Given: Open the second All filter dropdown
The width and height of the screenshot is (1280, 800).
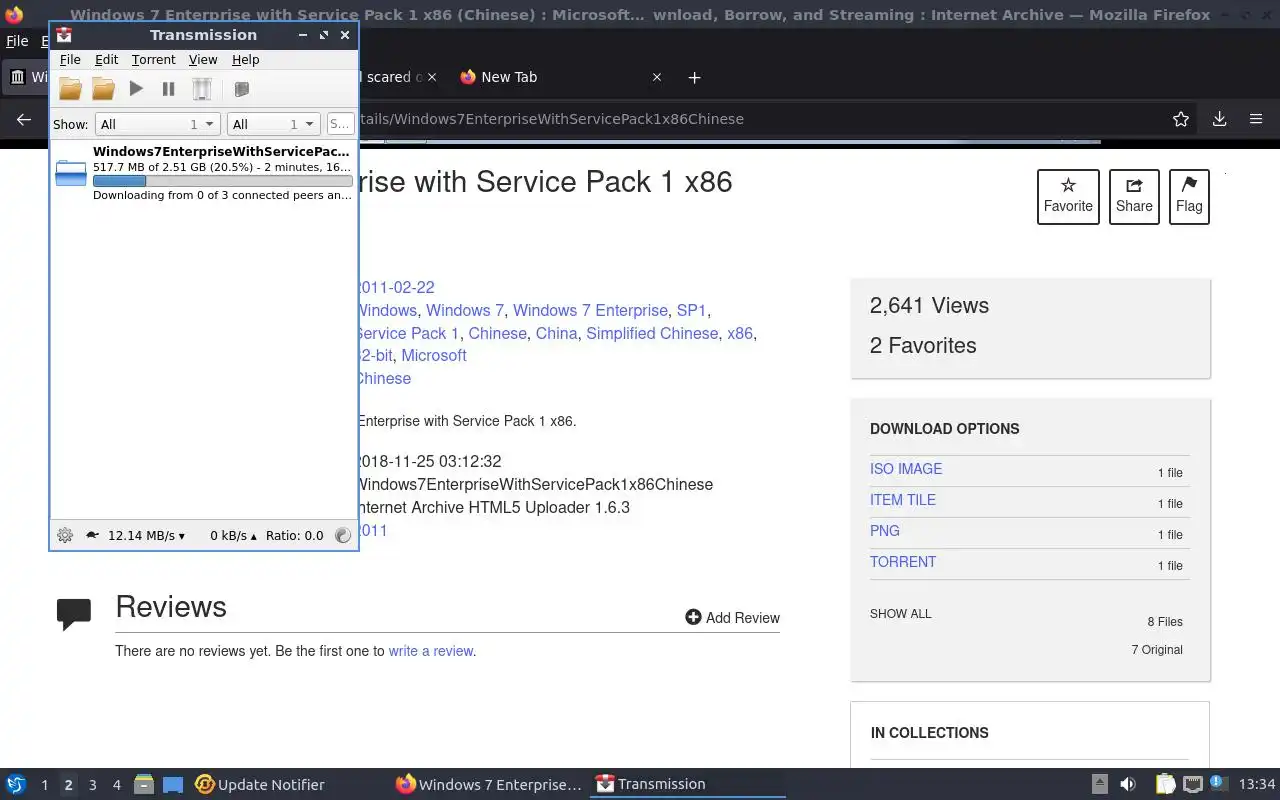Looking at the screenshot, I should click(x=273, y=124).
